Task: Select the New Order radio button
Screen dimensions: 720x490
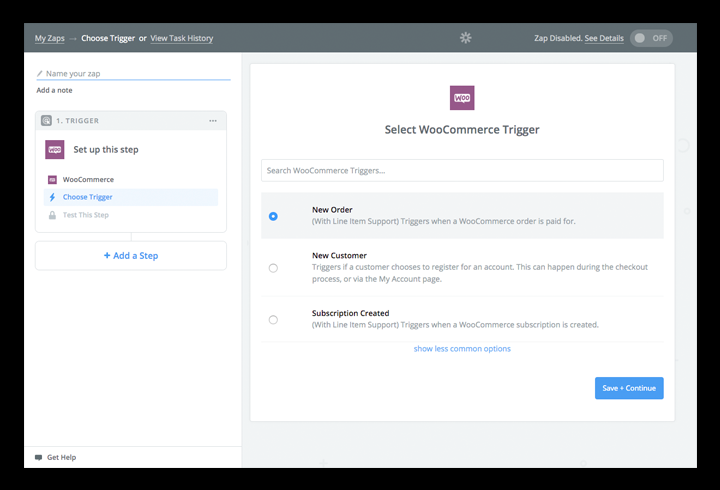Action: tap(273, 216)
